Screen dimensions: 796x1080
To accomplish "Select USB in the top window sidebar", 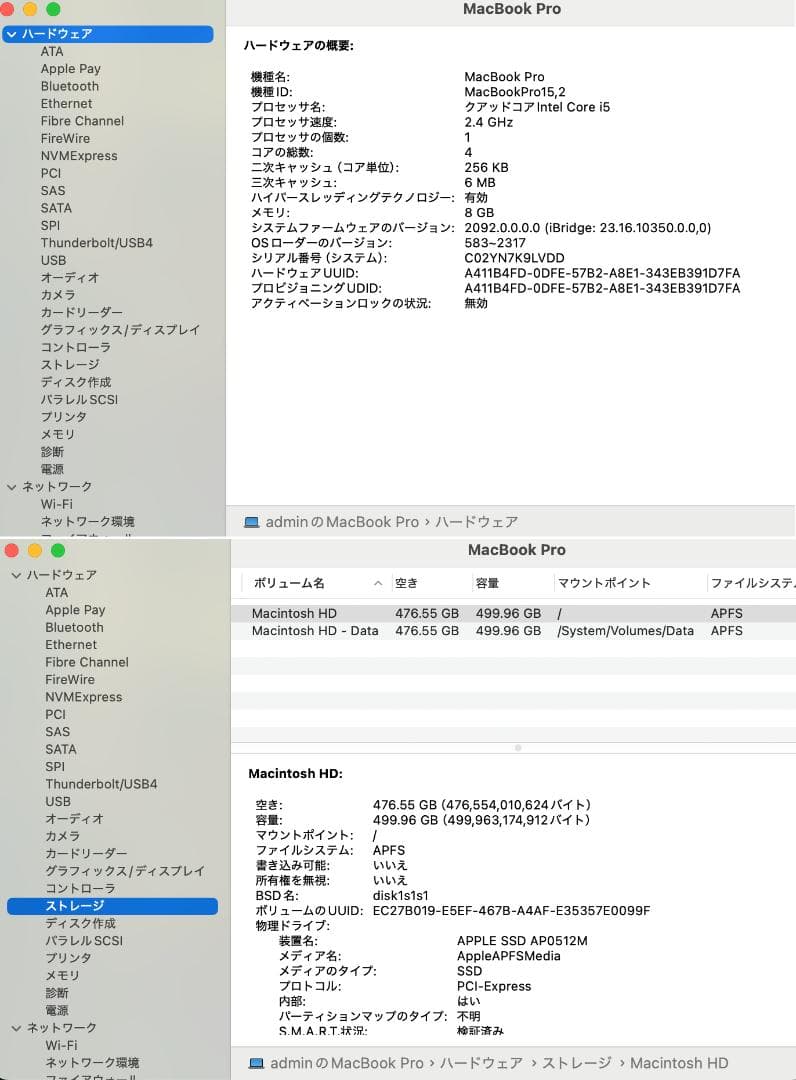I will pos(53,260).
